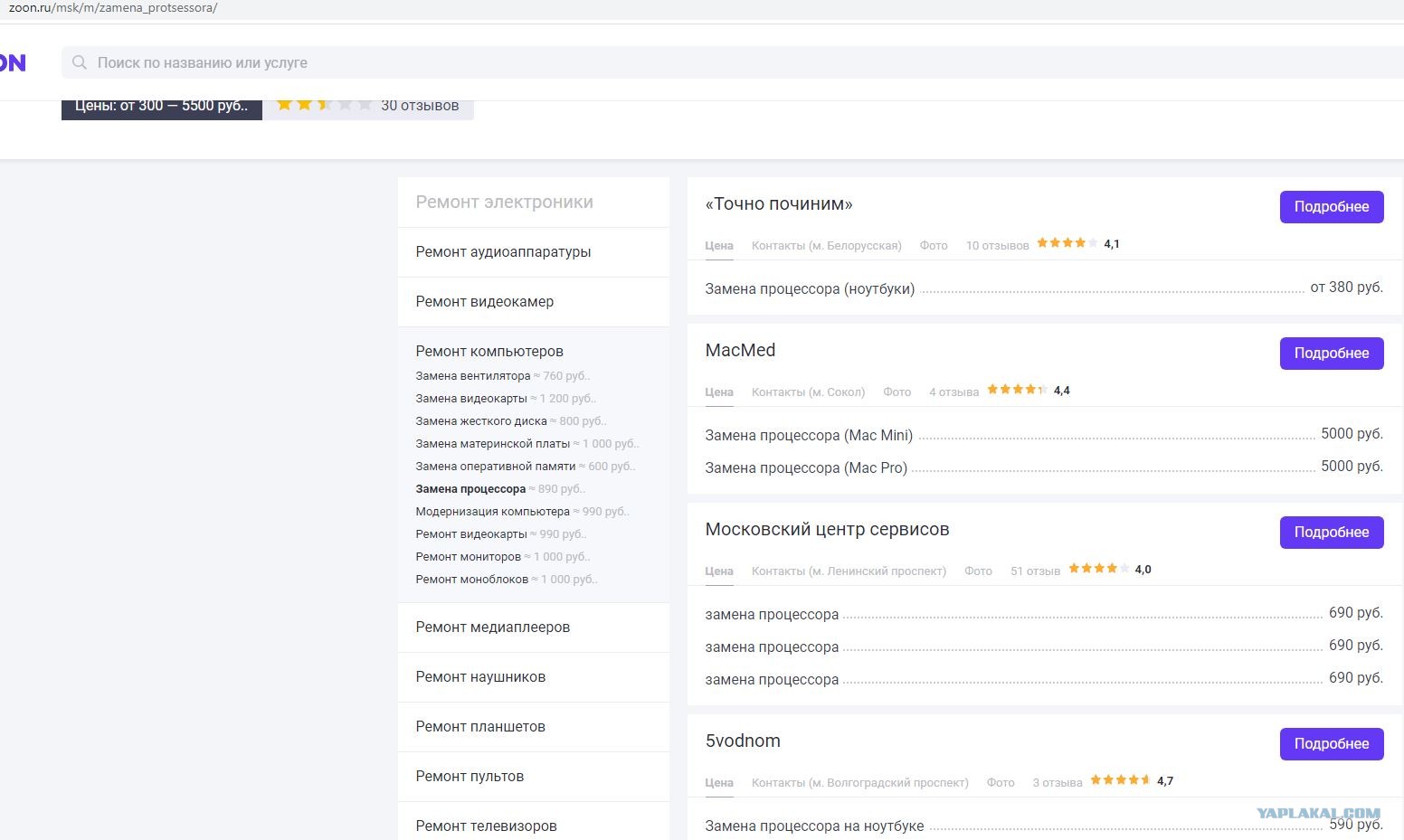Select Ремонт моноблоков subcategory
Image resolution: width=1404 pixels, height=840 pixels.
click(x=472, y=580)
